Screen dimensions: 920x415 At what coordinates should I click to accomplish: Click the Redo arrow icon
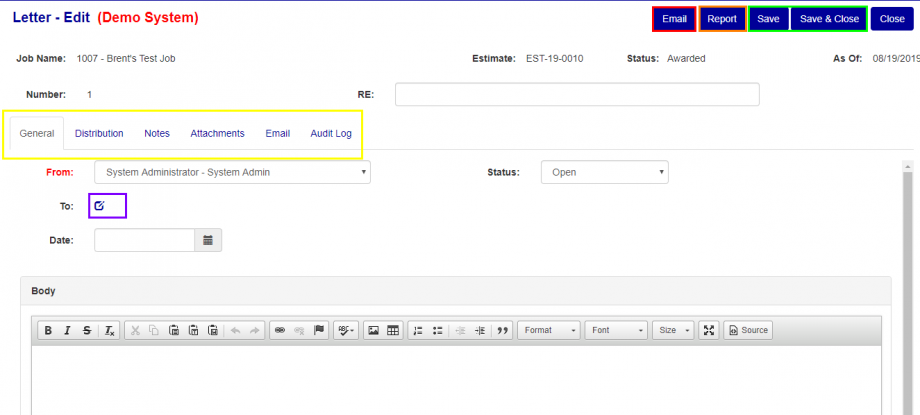[254, 330]
